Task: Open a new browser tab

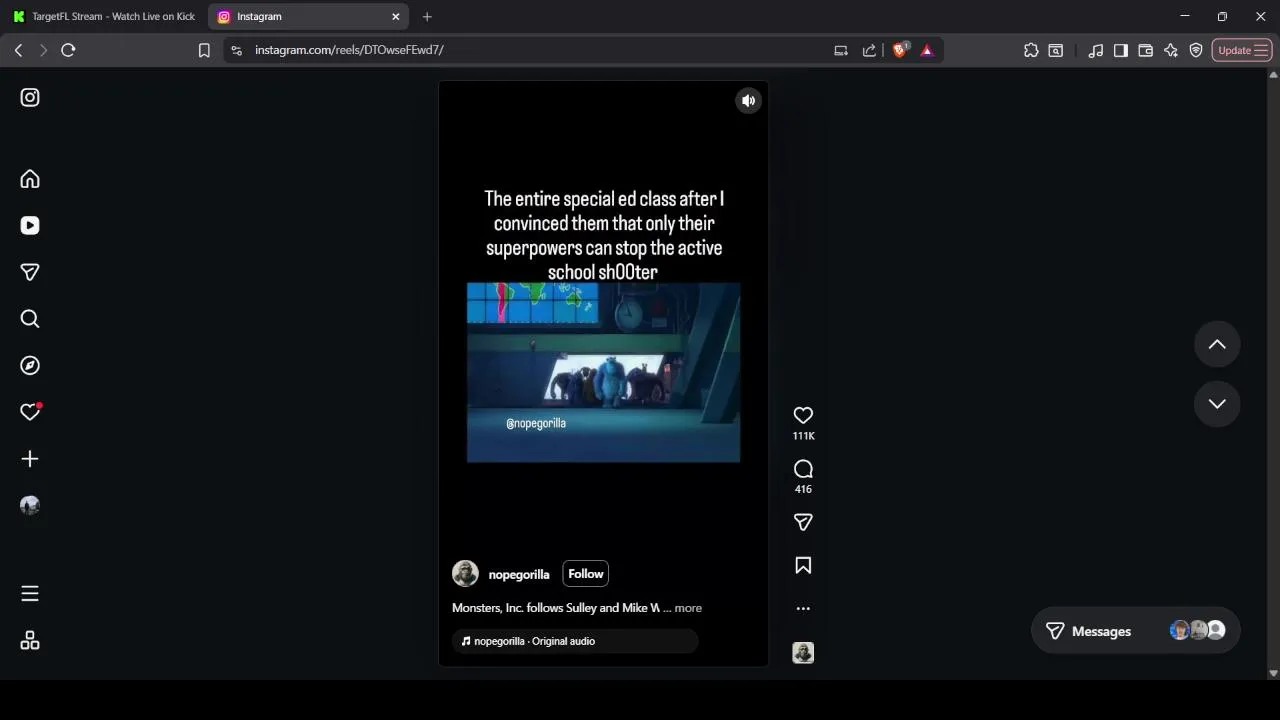Action: pyautogui.click(x=427, y=17)
